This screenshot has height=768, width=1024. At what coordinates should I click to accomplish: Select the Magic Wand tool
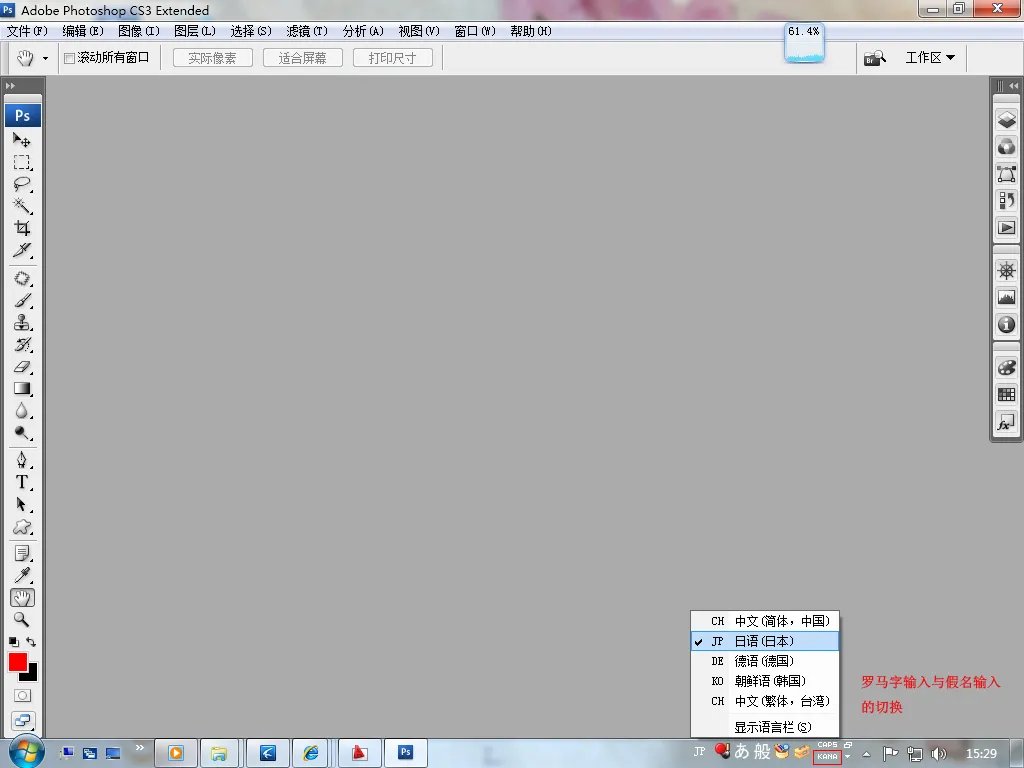click(x=22, y=206)
